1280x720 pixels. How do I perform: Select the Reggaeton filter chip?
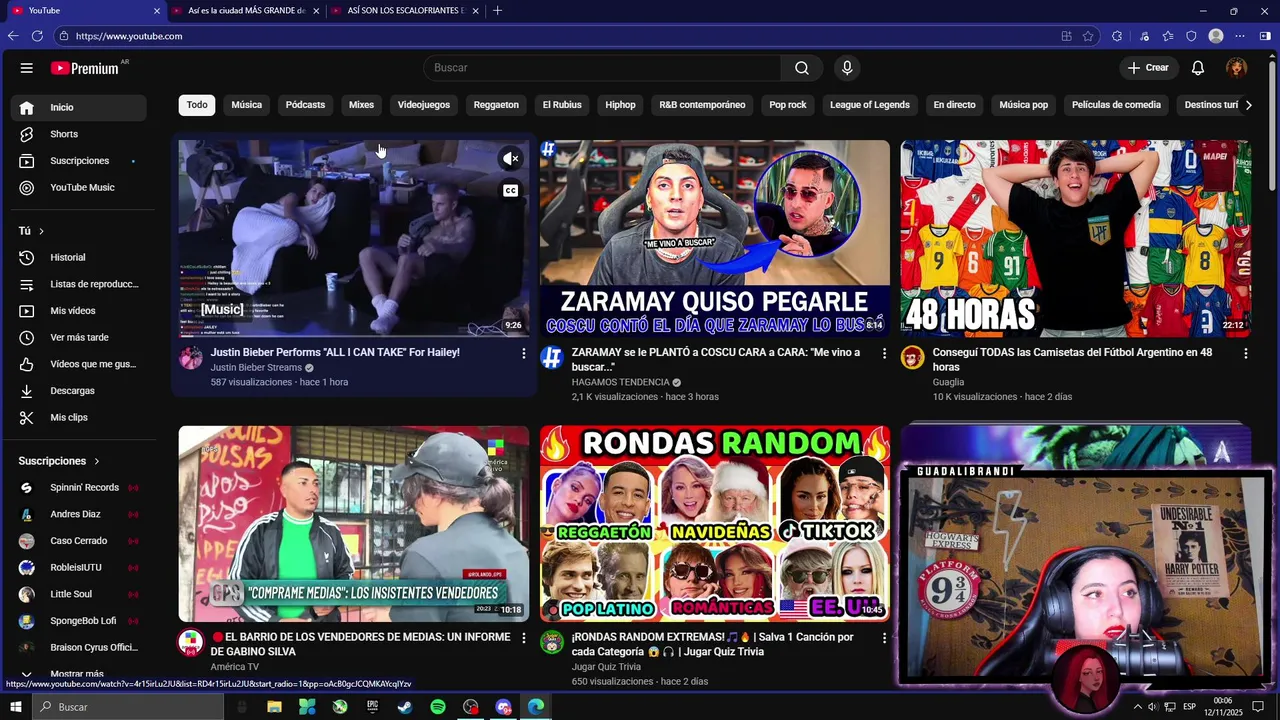[x=496, y=105]
